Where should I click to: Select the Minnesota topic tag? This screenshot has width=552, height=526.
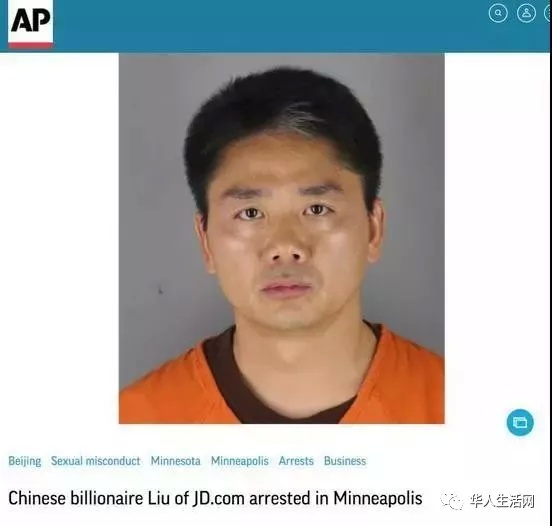(x=175, y=461)
